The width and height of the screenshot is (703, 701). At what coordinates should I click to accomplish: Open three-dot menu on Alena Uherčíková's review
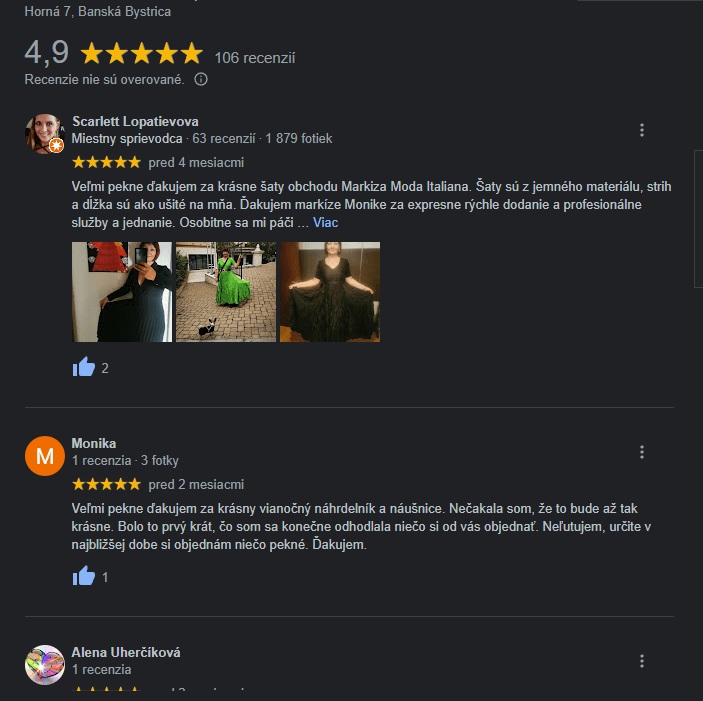click(x=642, y=661)
